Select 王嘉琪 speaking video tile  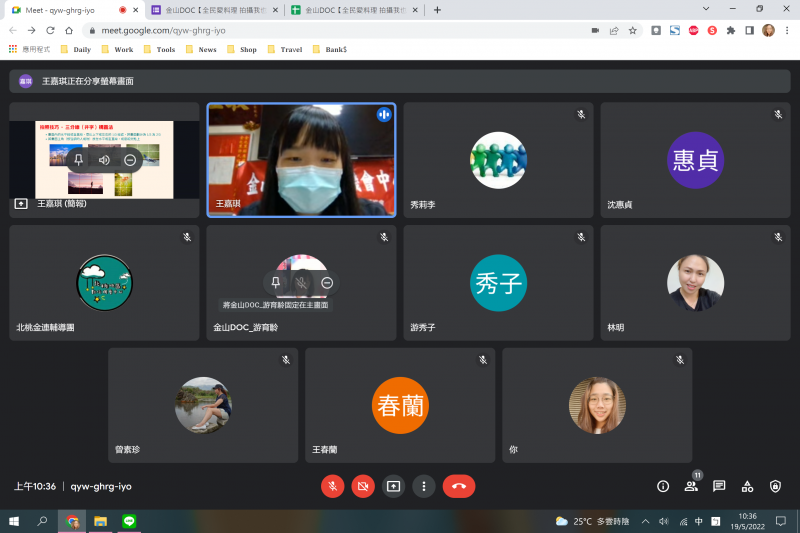click(x=302, y=160)
